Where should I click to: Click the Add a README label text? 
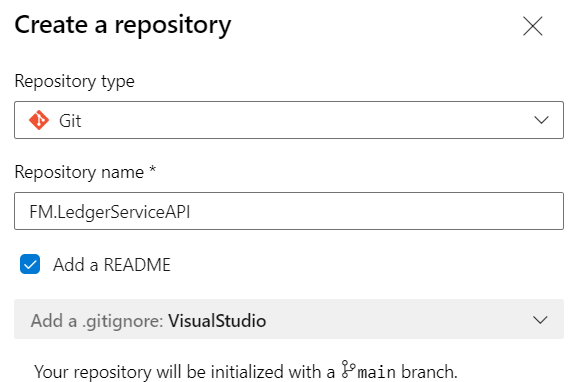pyautogui.click(x=112, y=265)
